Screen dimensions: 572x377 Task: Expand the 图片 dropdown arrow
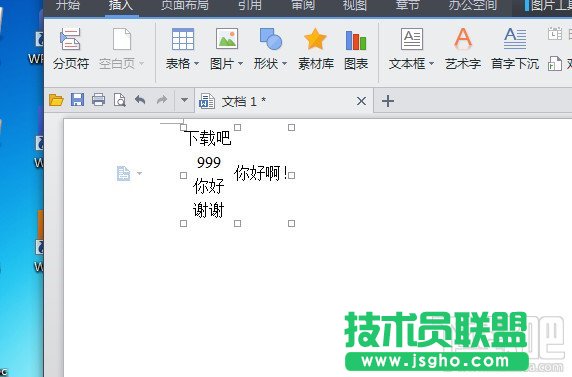coord(240,64)
